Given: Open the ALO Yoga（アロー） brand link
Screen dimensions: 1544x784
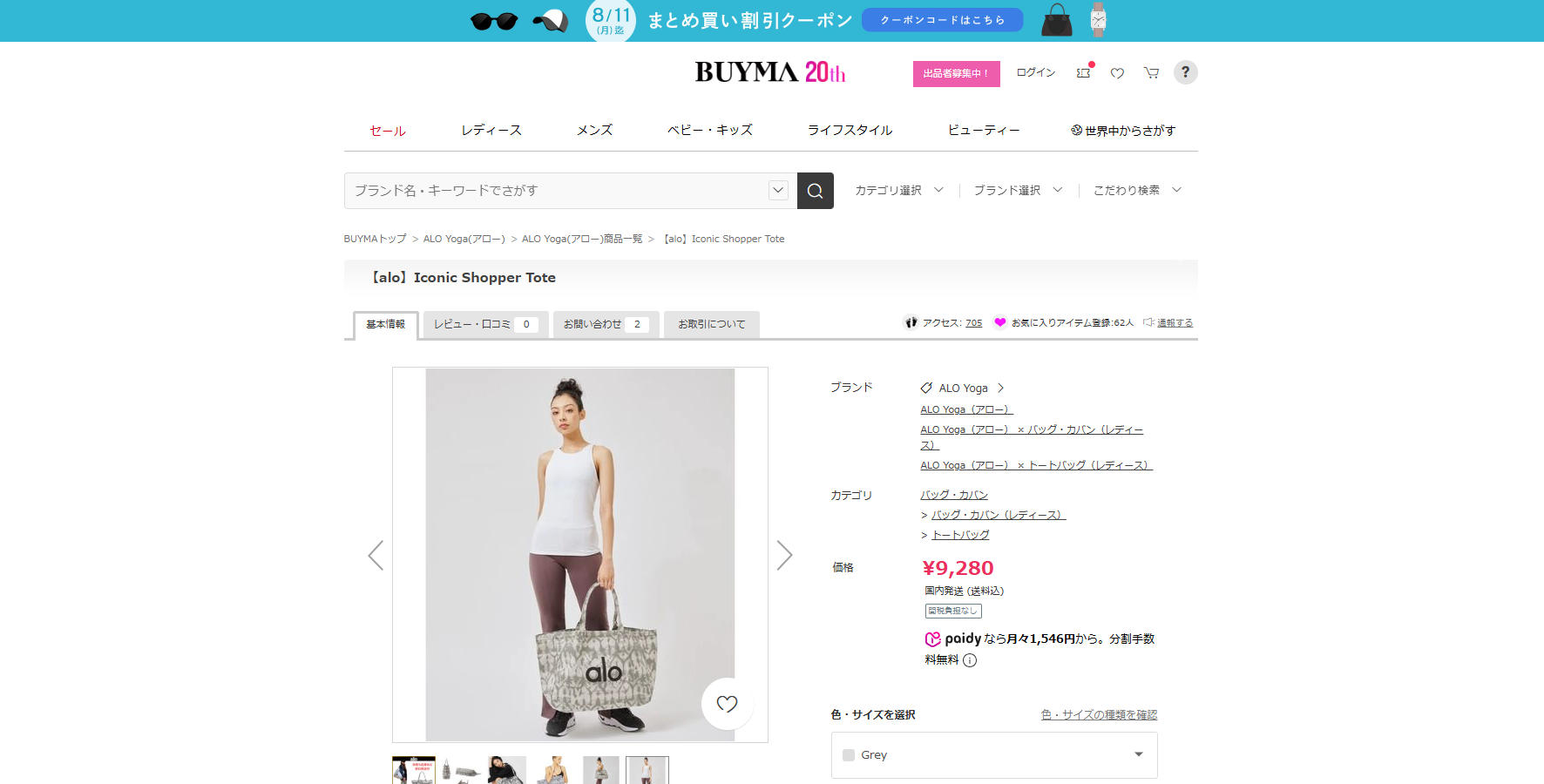Looking at the screenshot, I should point(967,409).
